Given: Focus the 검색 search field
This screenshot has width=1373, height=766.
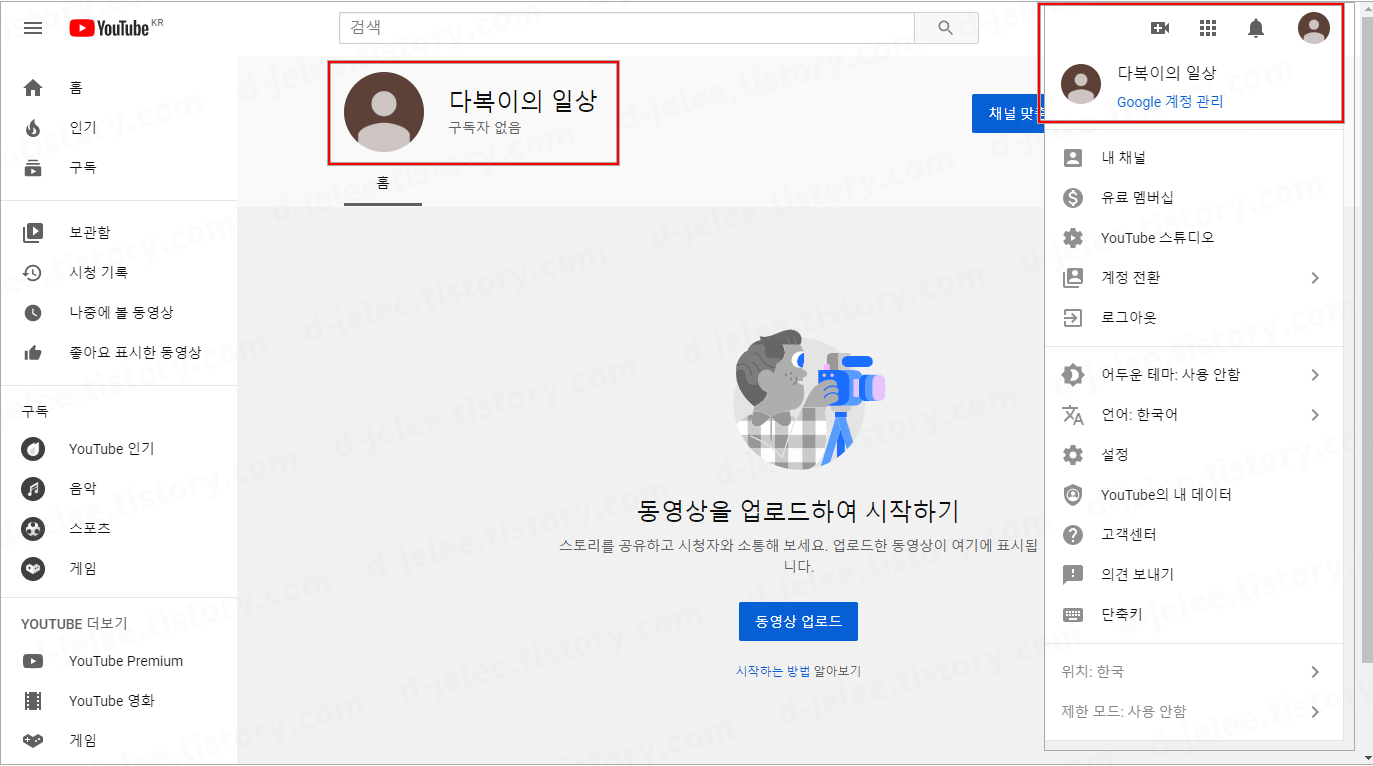Looking at the screenshot, I should (x=627, y=28).
